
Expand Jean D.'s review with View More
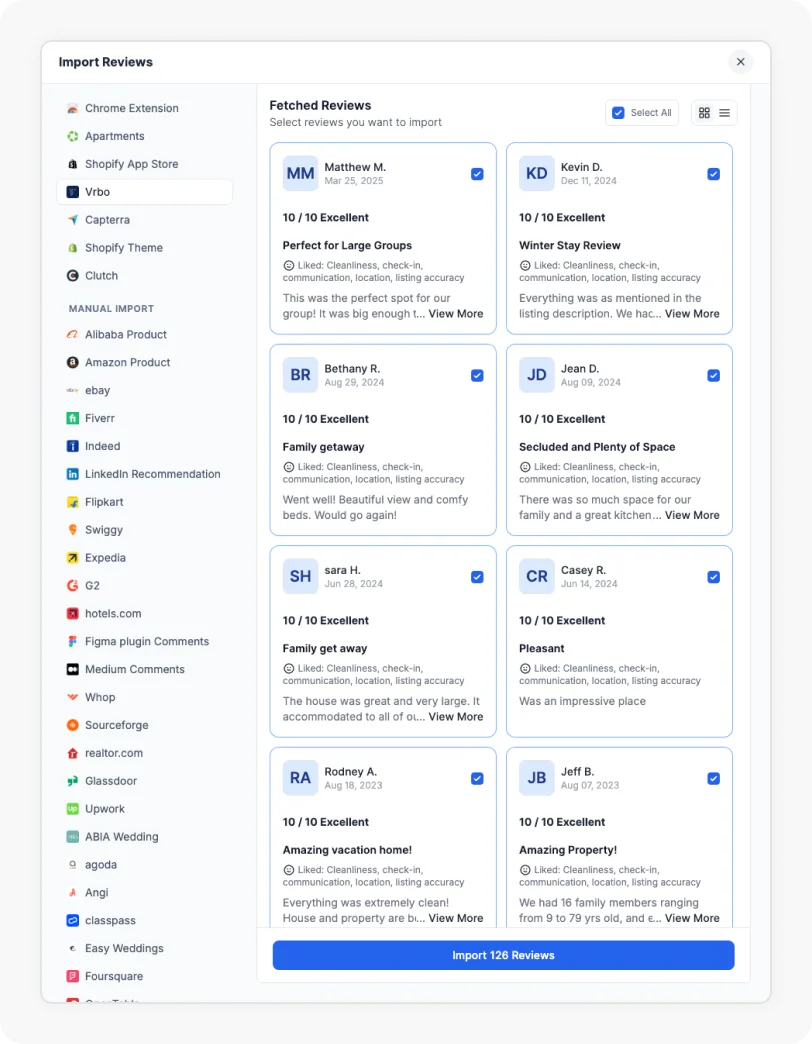(692, 516)
